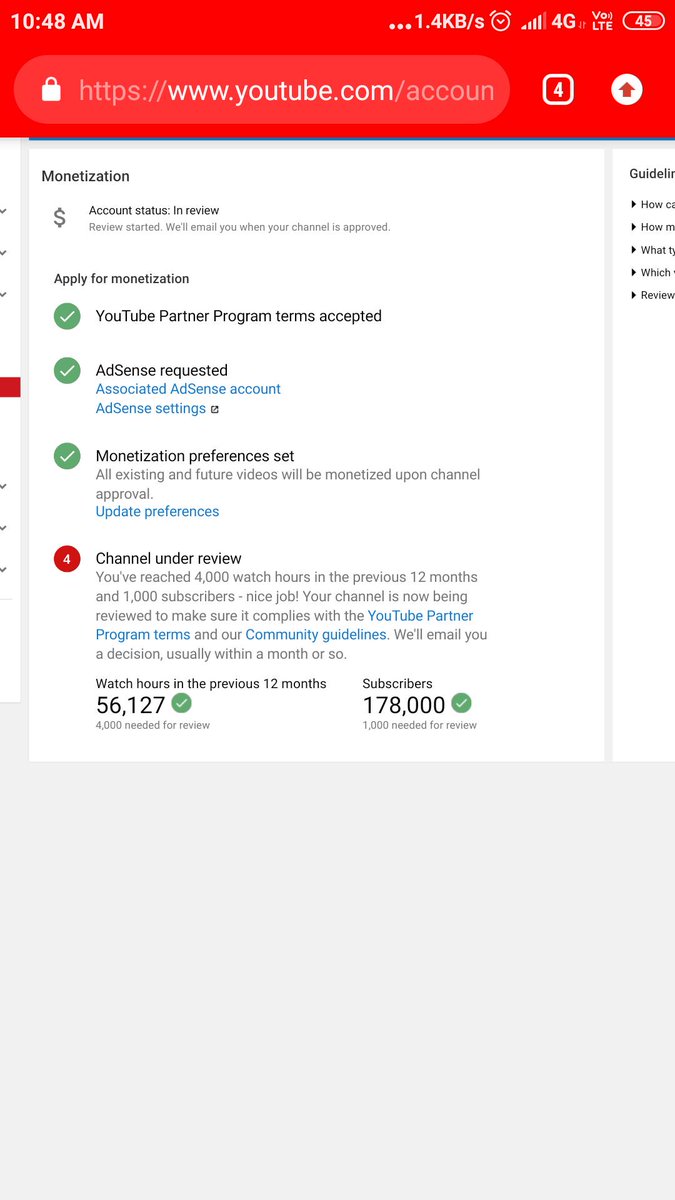Open the Community guidelines link
This screenshot has width=675, height=1200.
click(316, 635)
